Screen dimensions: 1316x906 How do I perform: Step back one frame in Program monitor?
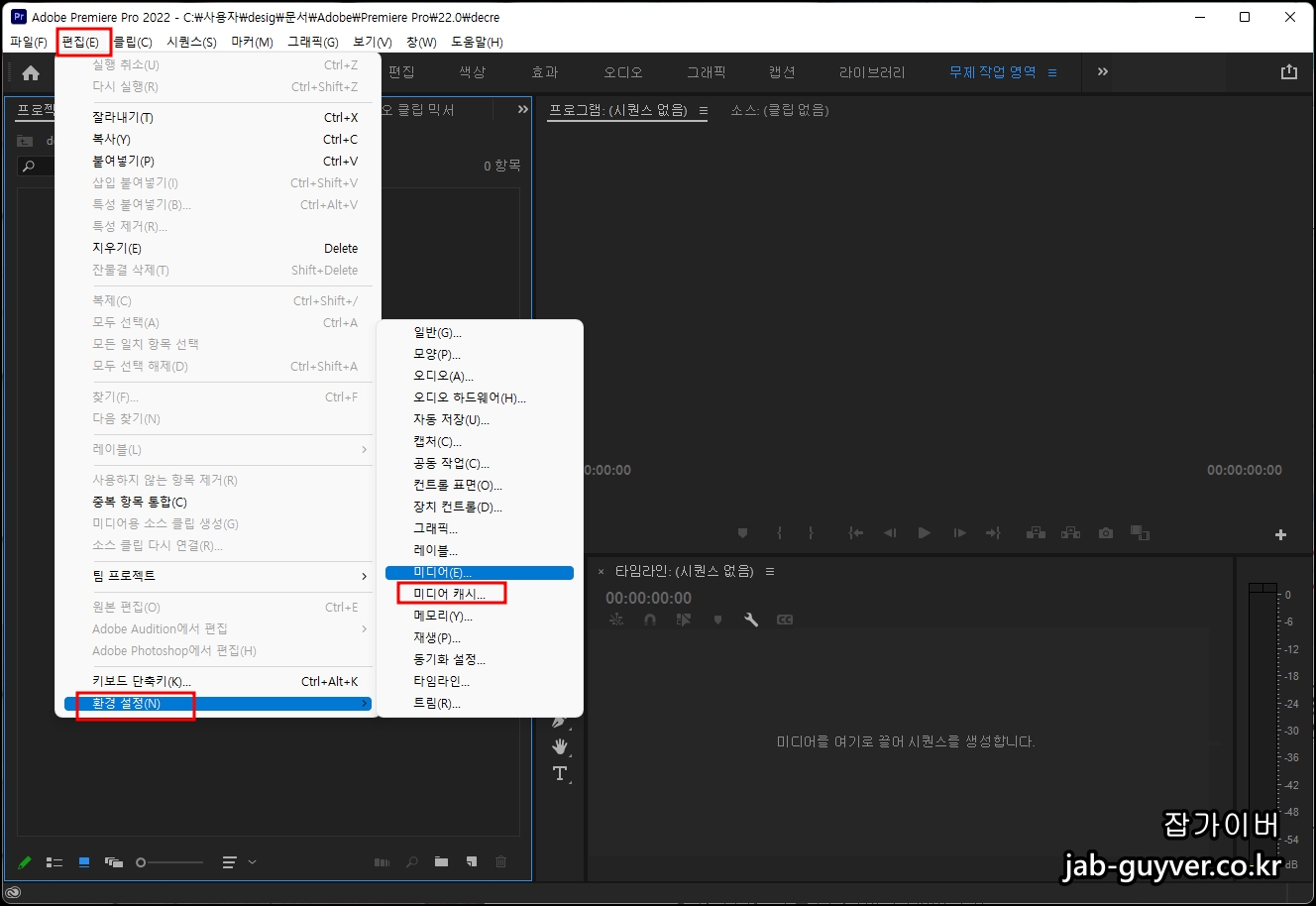[890, 533]
